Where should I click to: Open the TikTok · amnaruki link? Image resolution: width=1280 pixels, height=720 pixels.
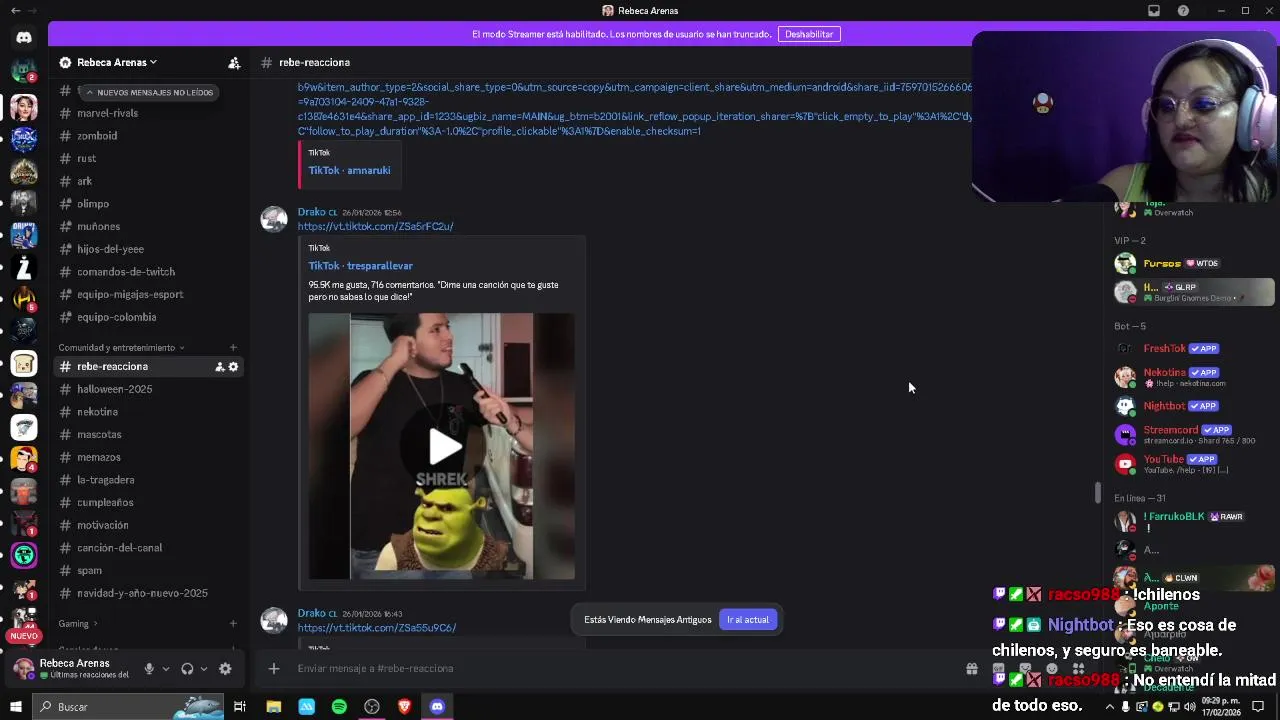(x=349, y=171)
